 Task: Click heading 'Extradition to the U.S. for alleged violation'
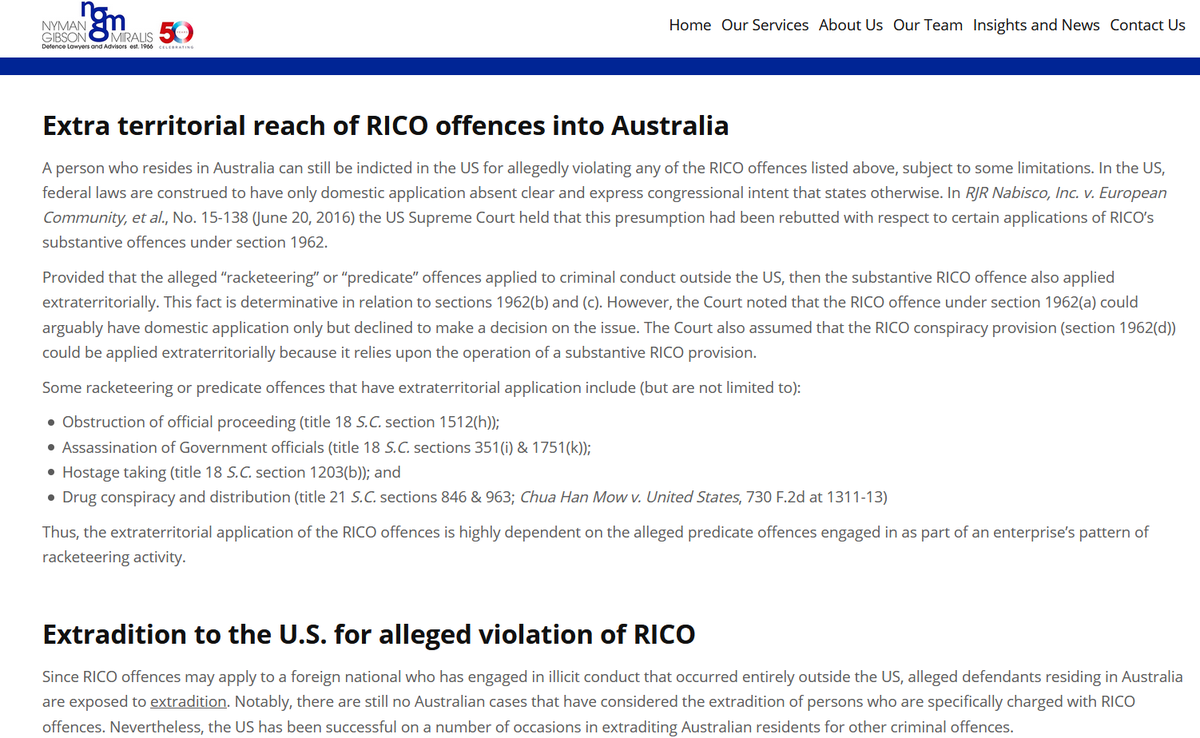point(368,634)
